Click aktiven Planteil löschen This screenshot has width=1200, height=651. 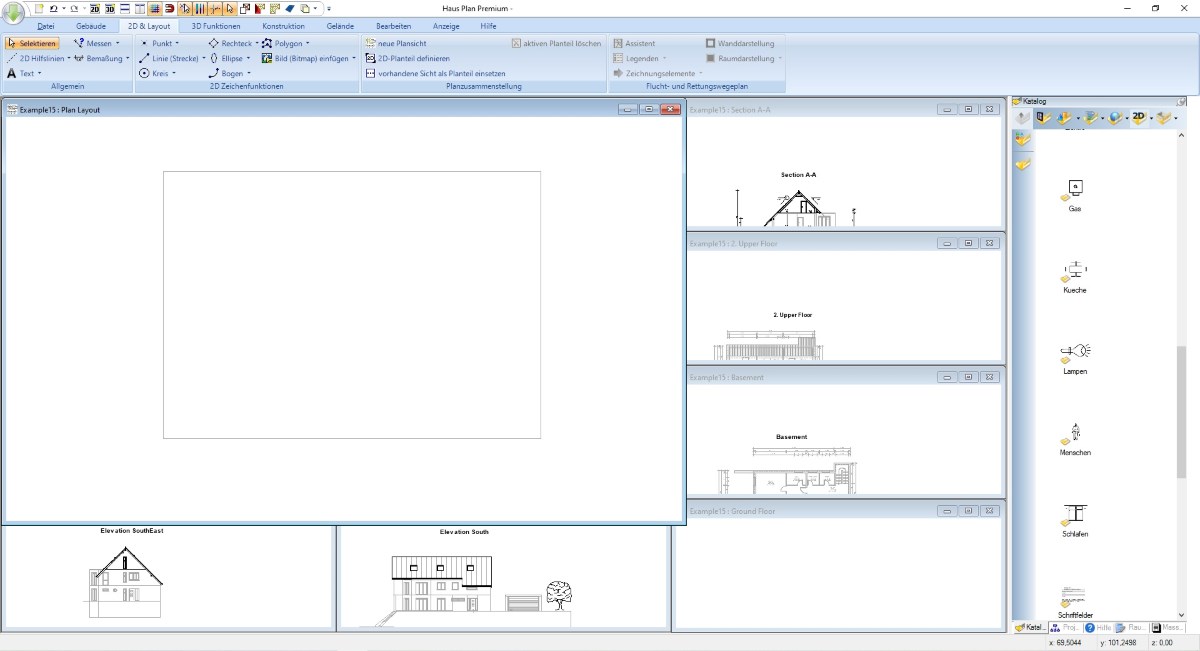pos(557,44)
